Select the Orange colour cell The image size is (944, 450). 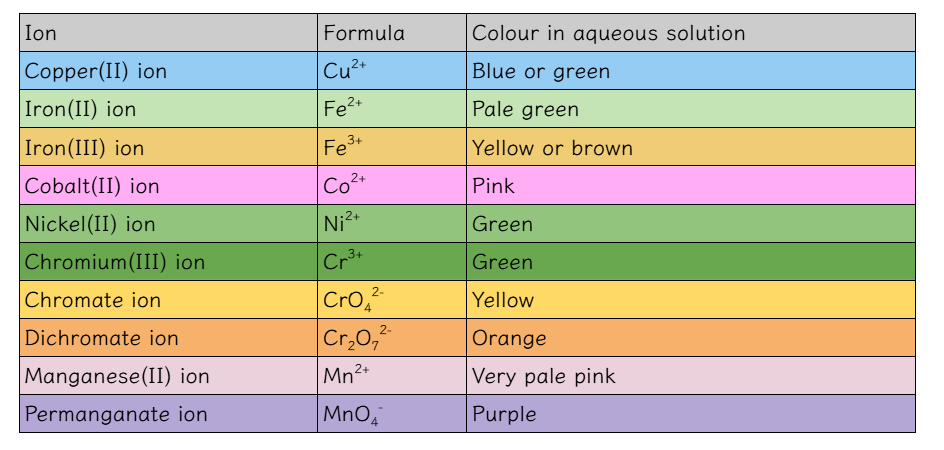691,337
